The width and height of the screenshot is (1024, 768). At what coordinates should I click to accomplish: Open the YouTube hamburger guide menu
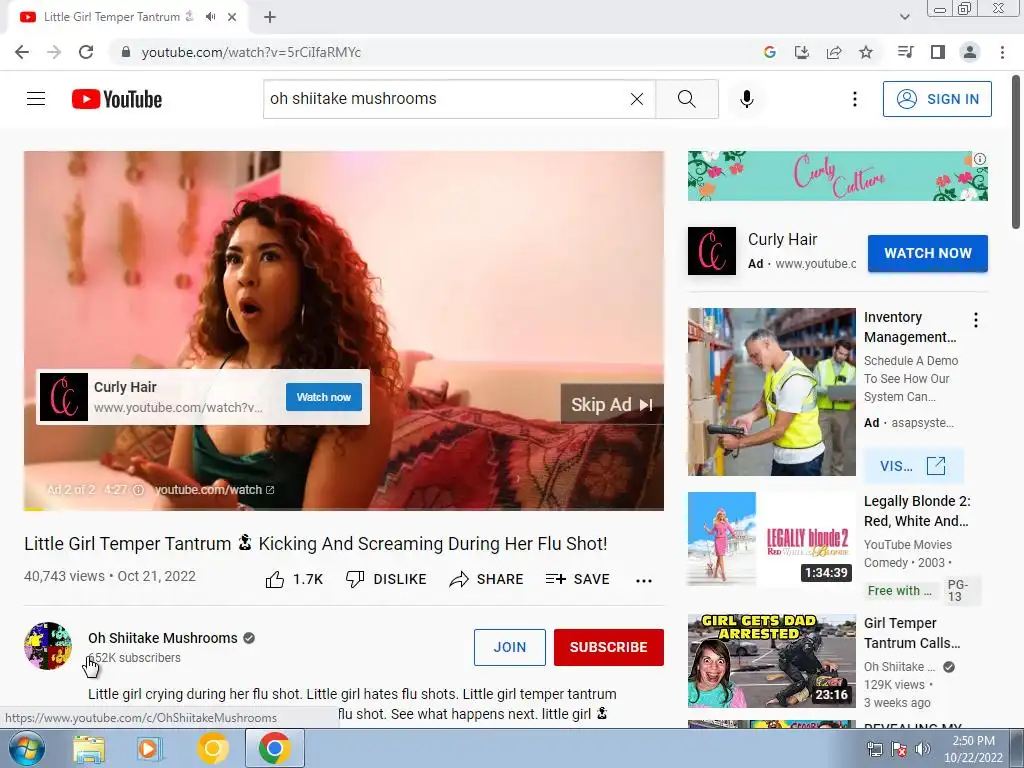point(36,99)
